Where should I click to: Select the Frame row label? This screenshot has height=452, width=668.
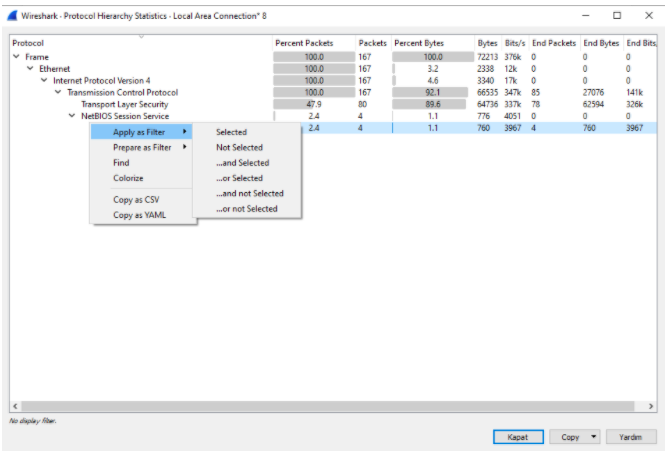tap(37, 57)
